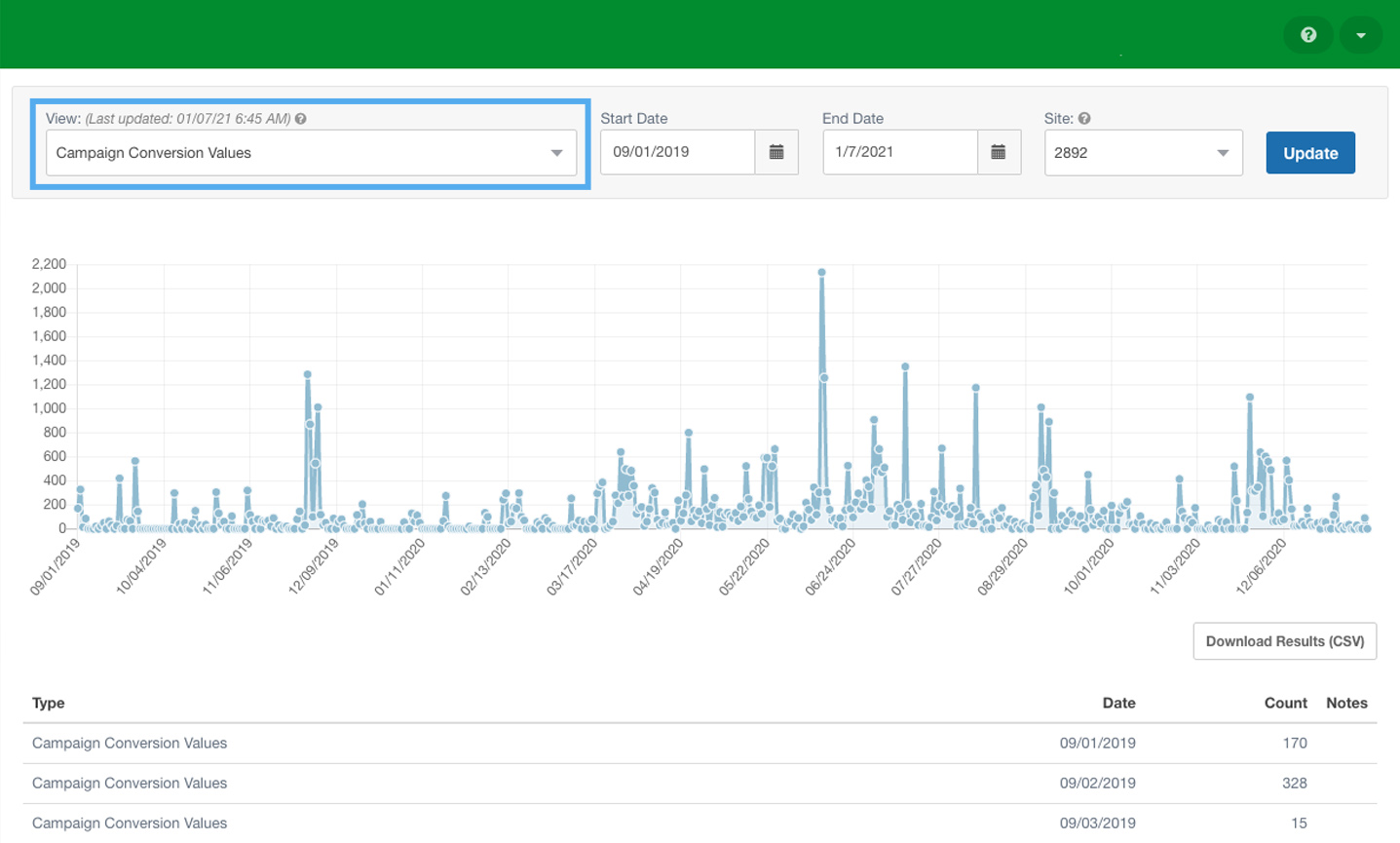This screenshot has height=843, width=1400.
Task: Open the Start Date calendar picker
Action: pyautogui.click(x=776, y=152)
